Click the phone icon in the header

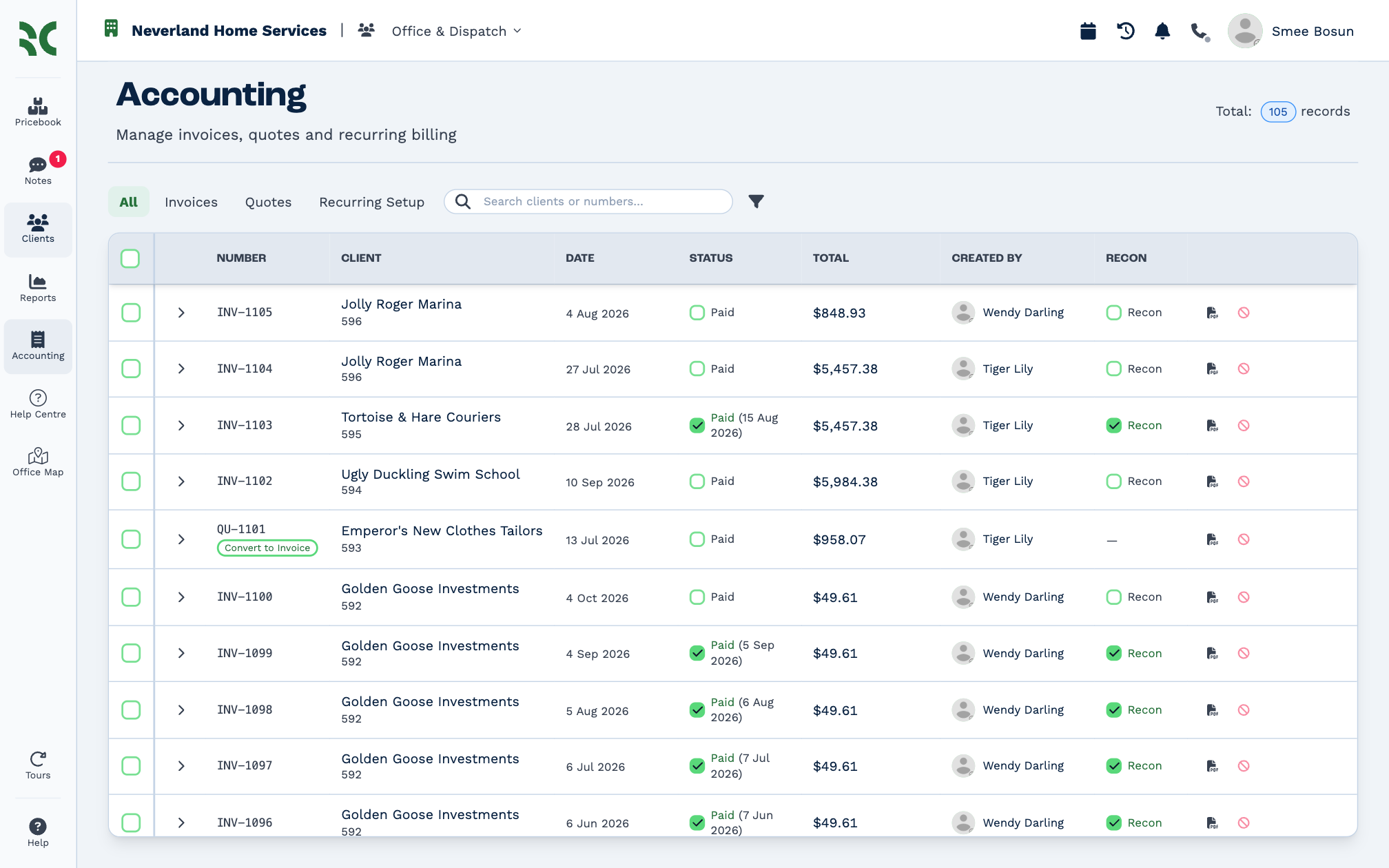1200,32
